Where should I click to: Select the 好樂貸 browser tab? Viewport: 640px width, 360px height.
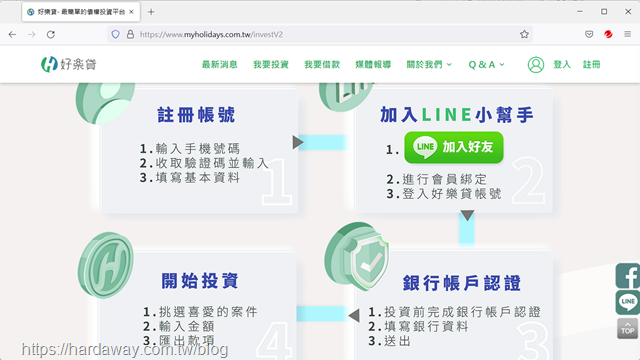(x=81, y=12)
